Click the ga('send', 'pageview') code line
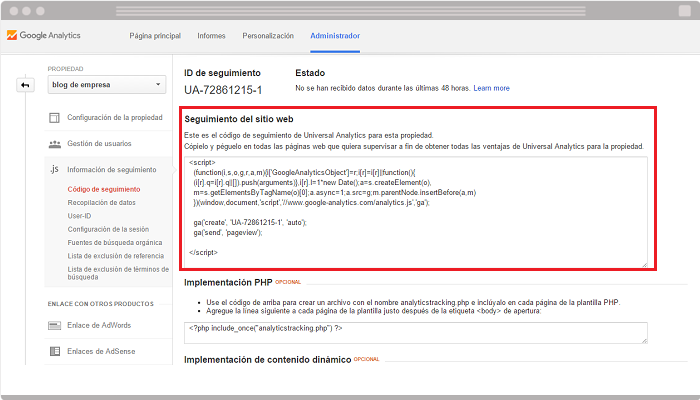 click(x=228, y=233)
